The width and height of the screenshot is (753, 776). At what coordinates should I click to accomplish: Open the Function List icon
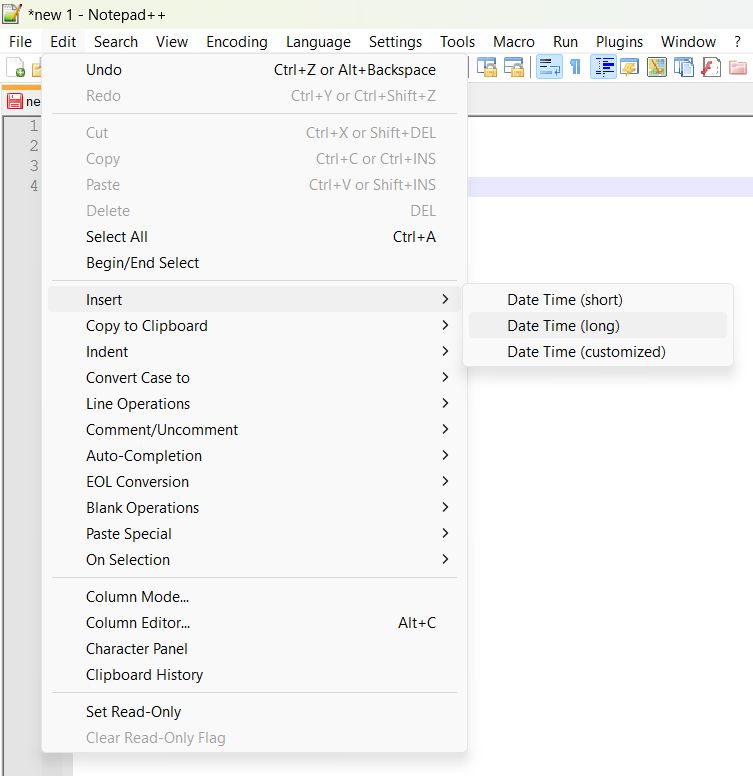(x=711, y=67)
